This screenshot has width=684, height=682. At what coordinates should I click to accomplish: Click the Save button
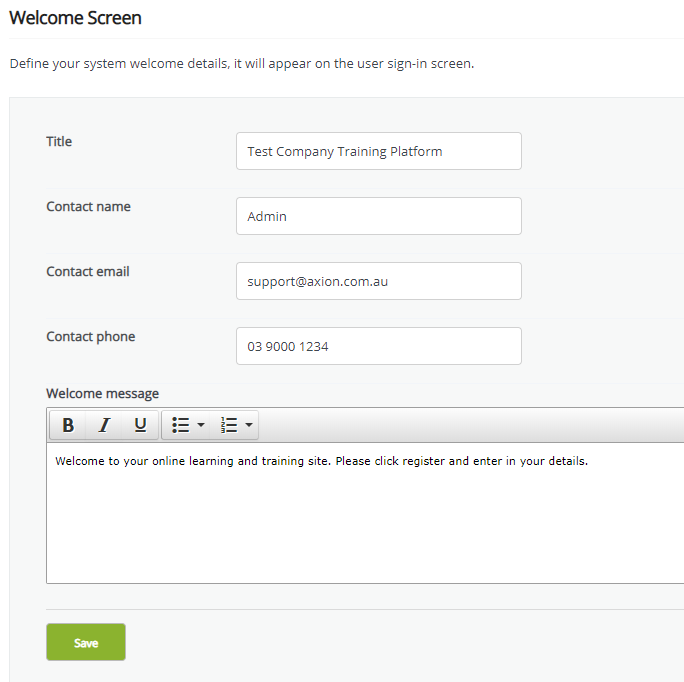(x=86, y=642)
